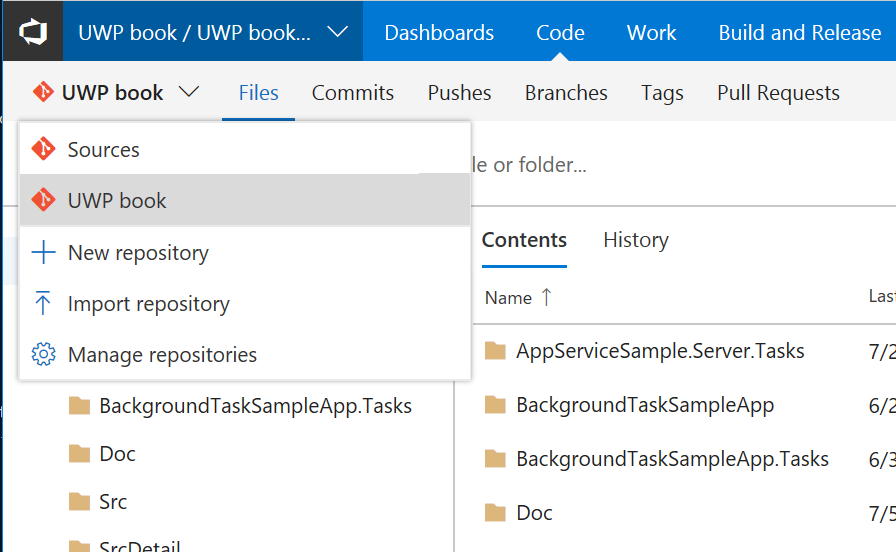The height and width of the screenshot is (552, 896).
Task: Collapse the UWP book repository dropdown chevron
Action: (189, 92)
